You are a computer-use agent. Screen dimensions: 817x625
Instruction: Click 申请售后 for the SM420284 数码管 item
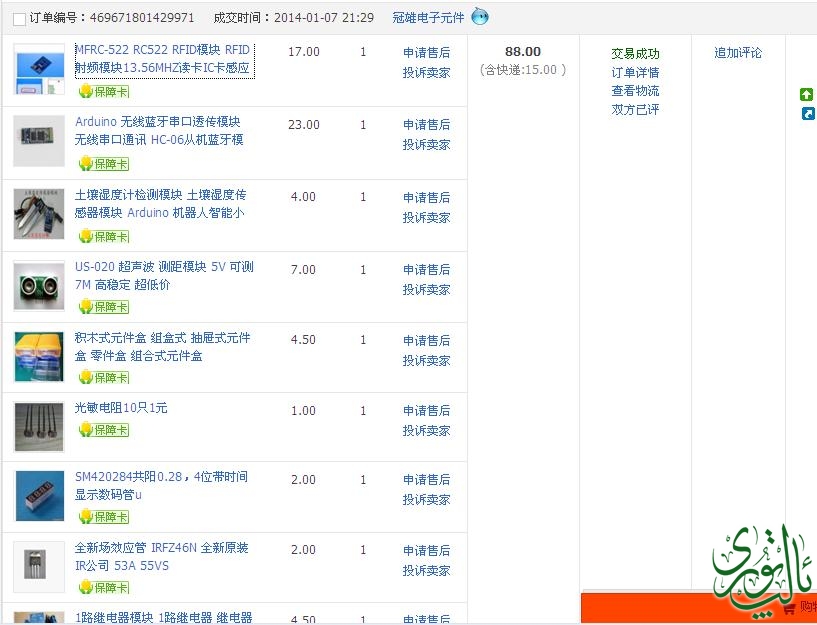point(426,479)
